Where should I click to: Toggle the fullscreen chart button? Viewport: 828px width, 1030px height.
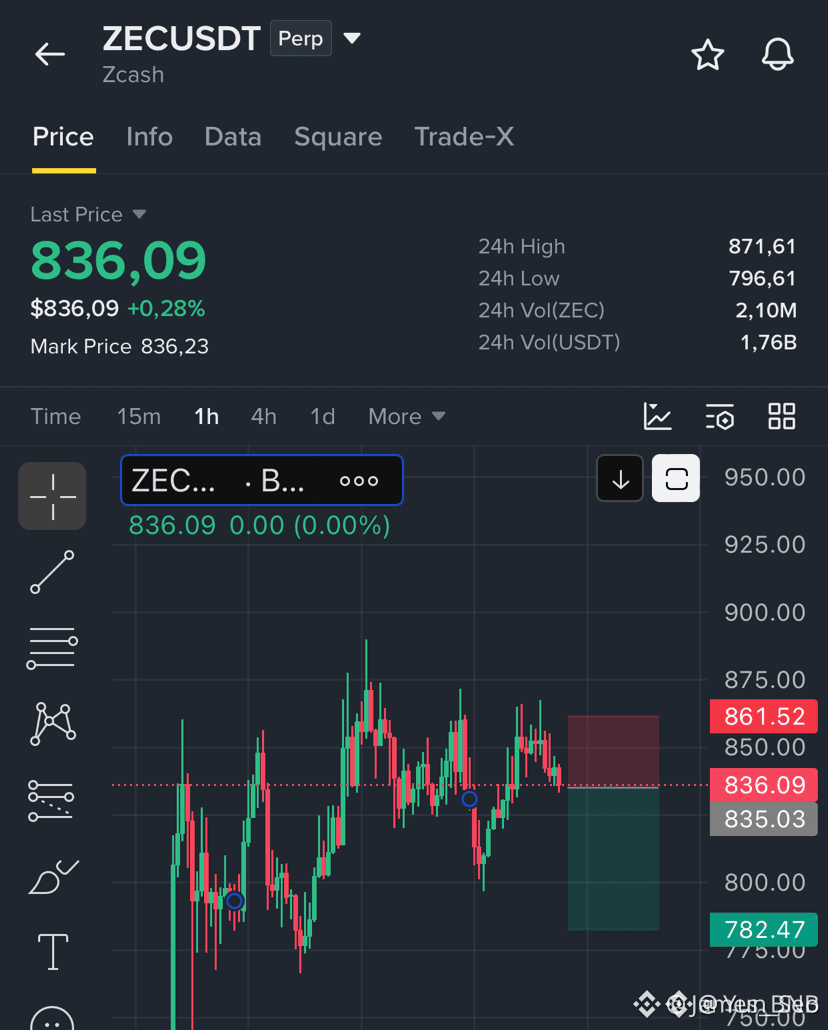click(x=676, y=478)
